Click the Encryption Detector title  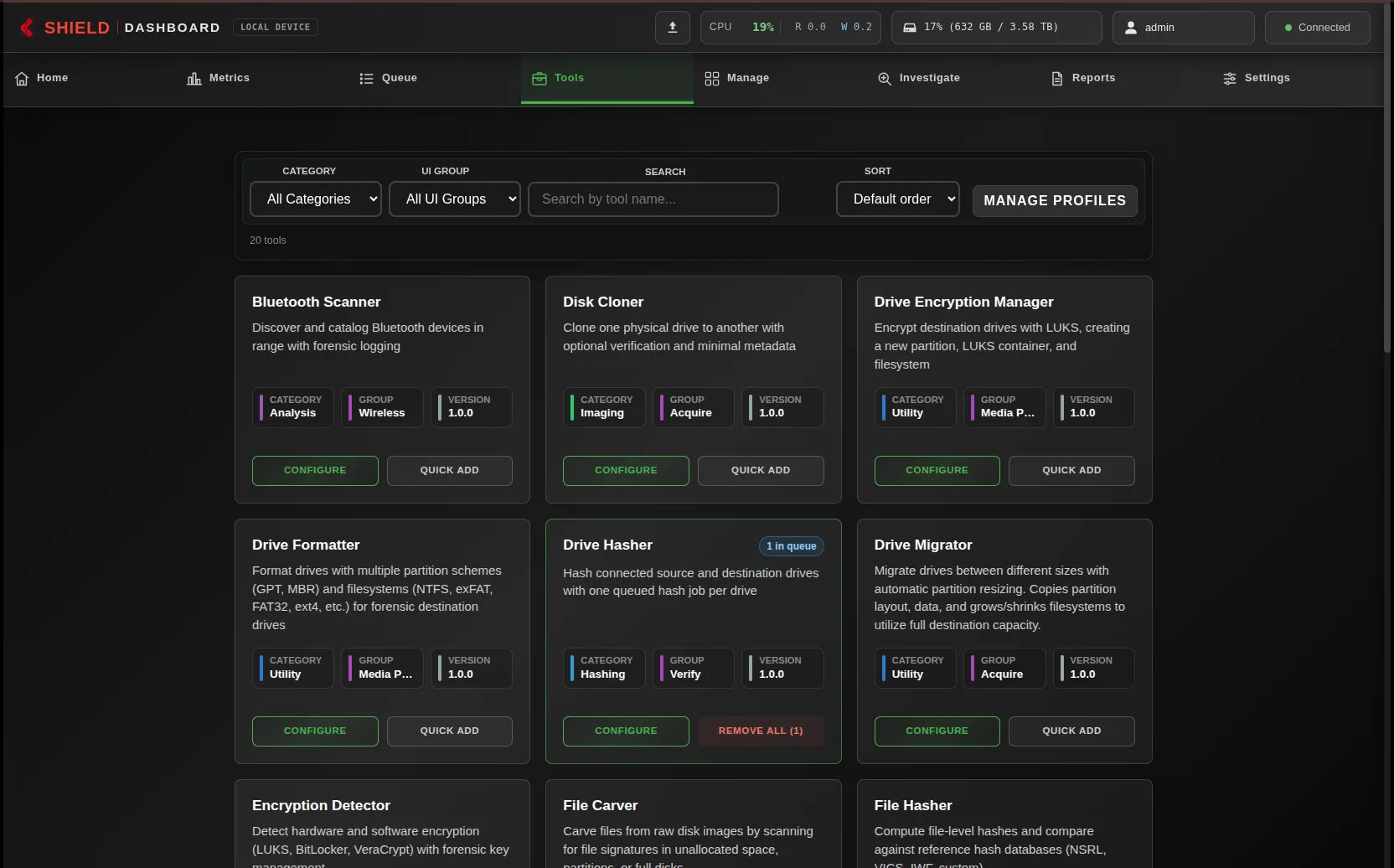click(321, 806)
